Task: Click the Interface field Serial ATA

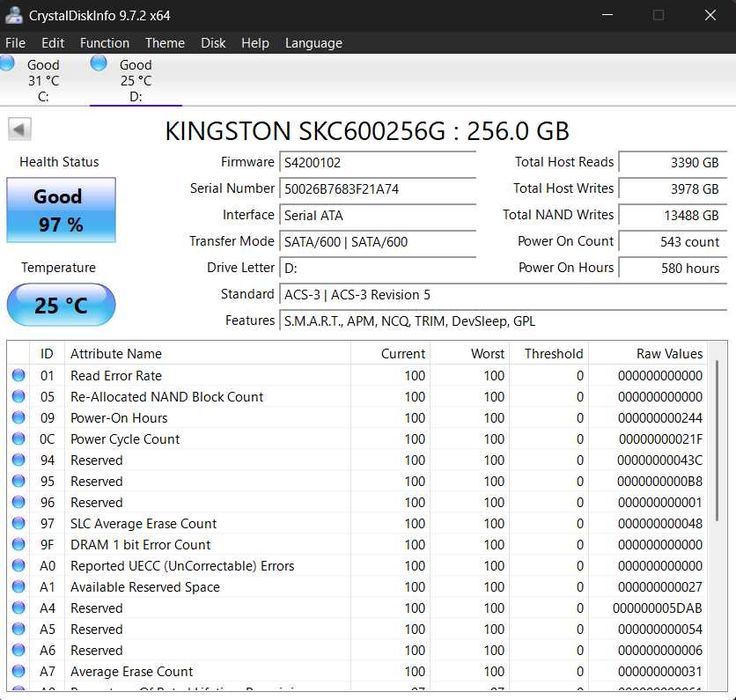Action: click(x=377, y=215)
